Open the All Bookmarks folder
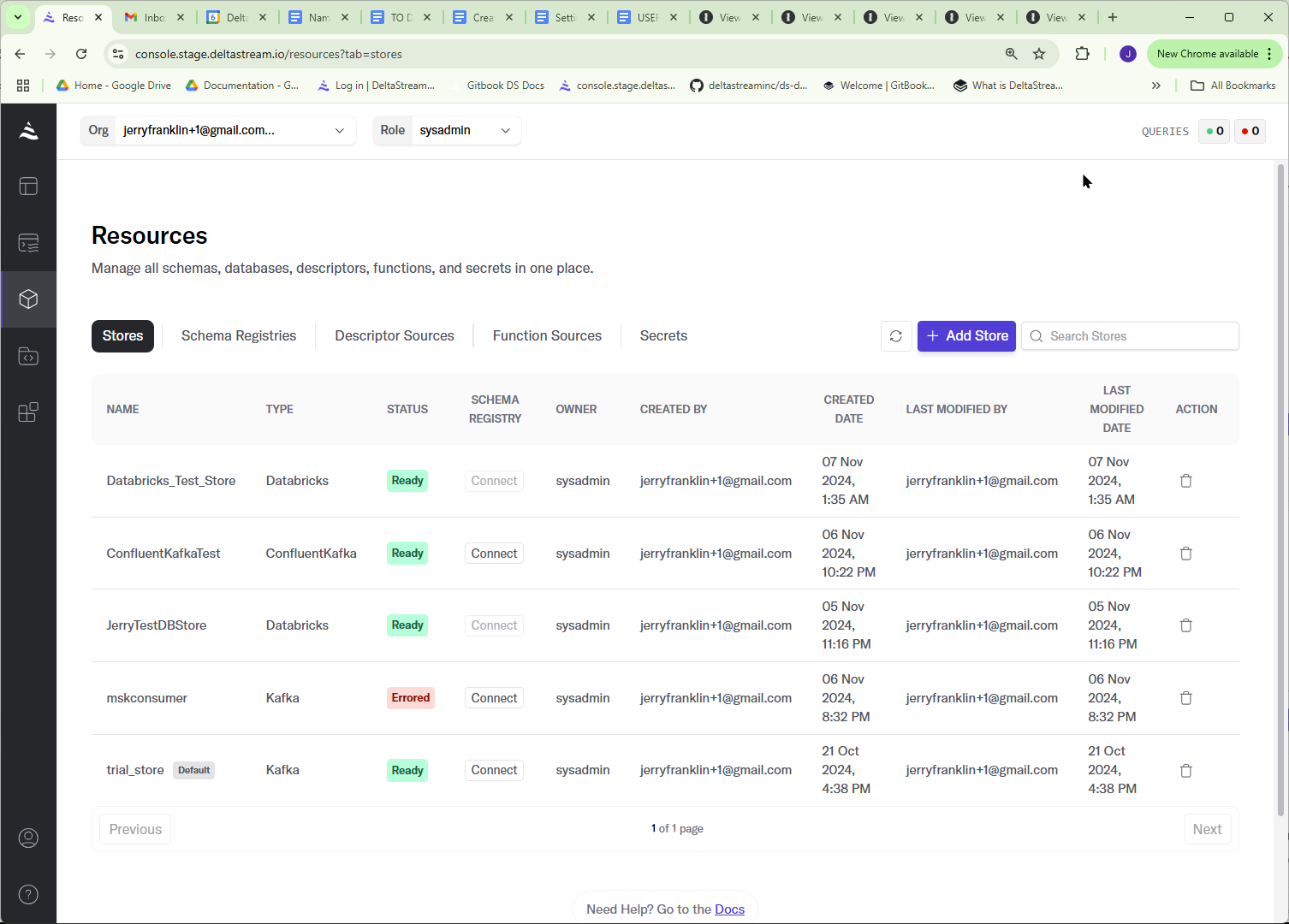This screenshot has width=1289, height=924. [x=1233, y=86]
